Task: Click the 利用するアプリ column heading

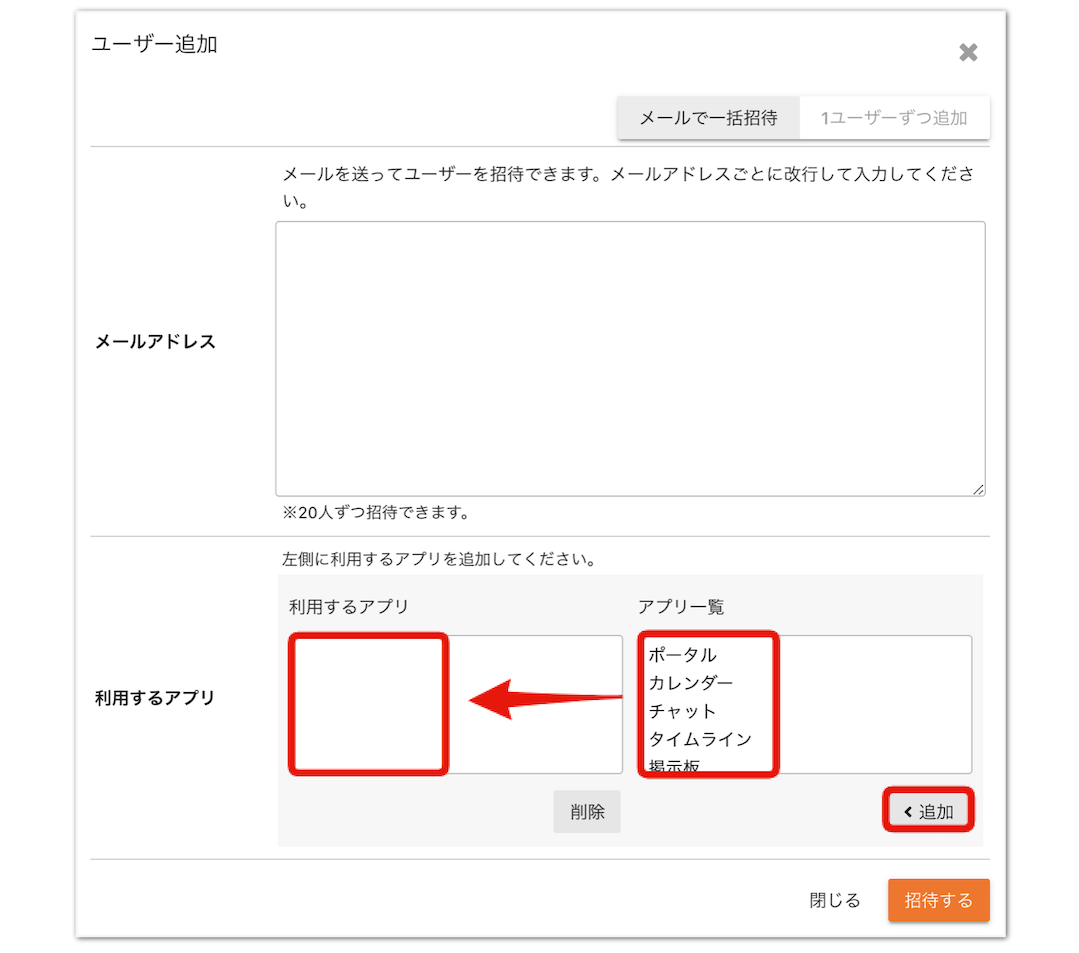Action: tap(348, 607)
